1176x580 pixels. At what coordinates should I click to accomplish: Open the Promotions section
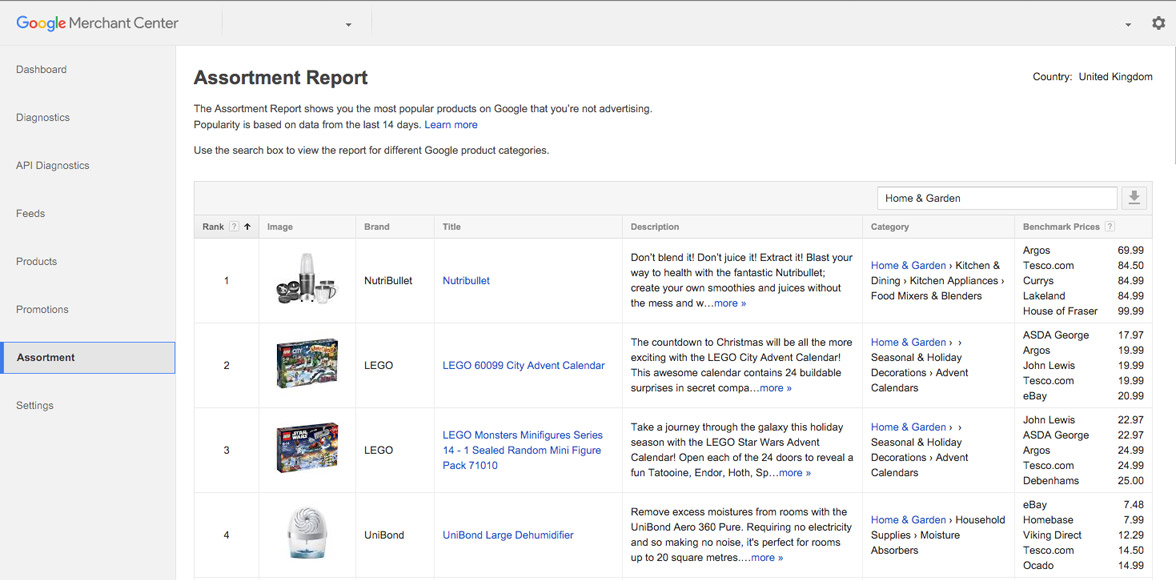click(x=42, y=310)
